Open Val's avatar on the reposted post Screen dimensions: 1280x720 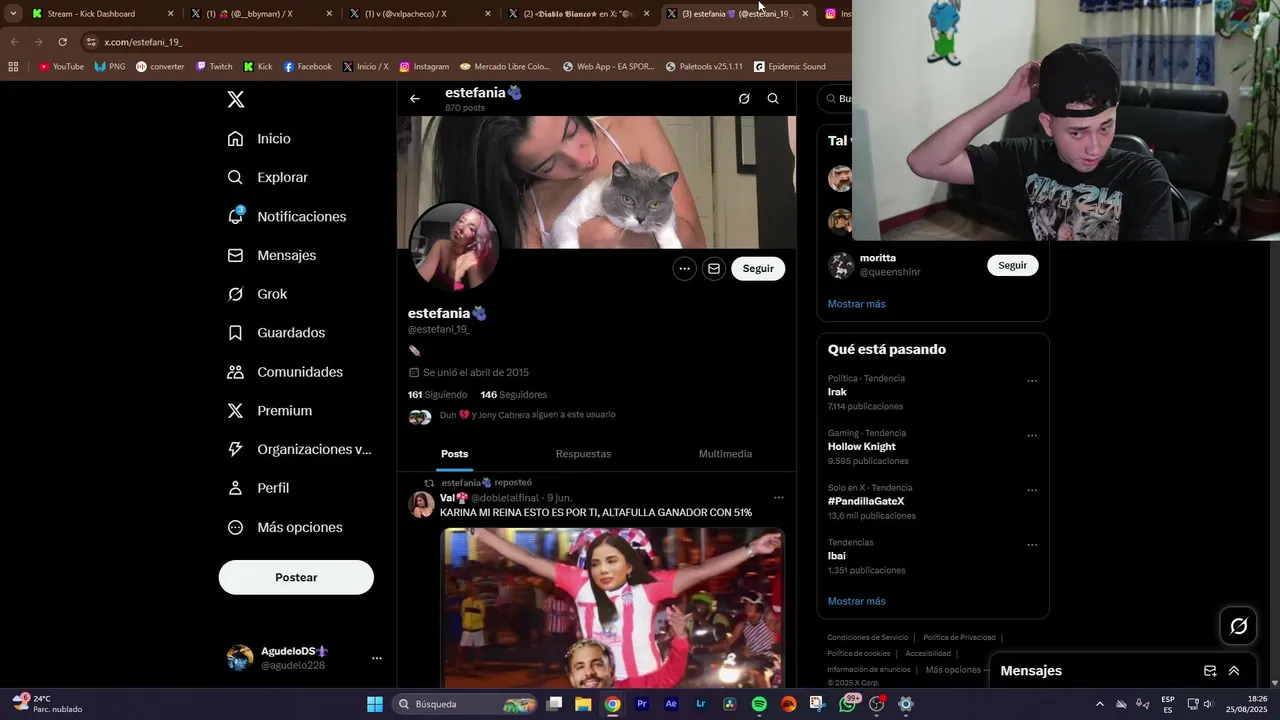421,504
